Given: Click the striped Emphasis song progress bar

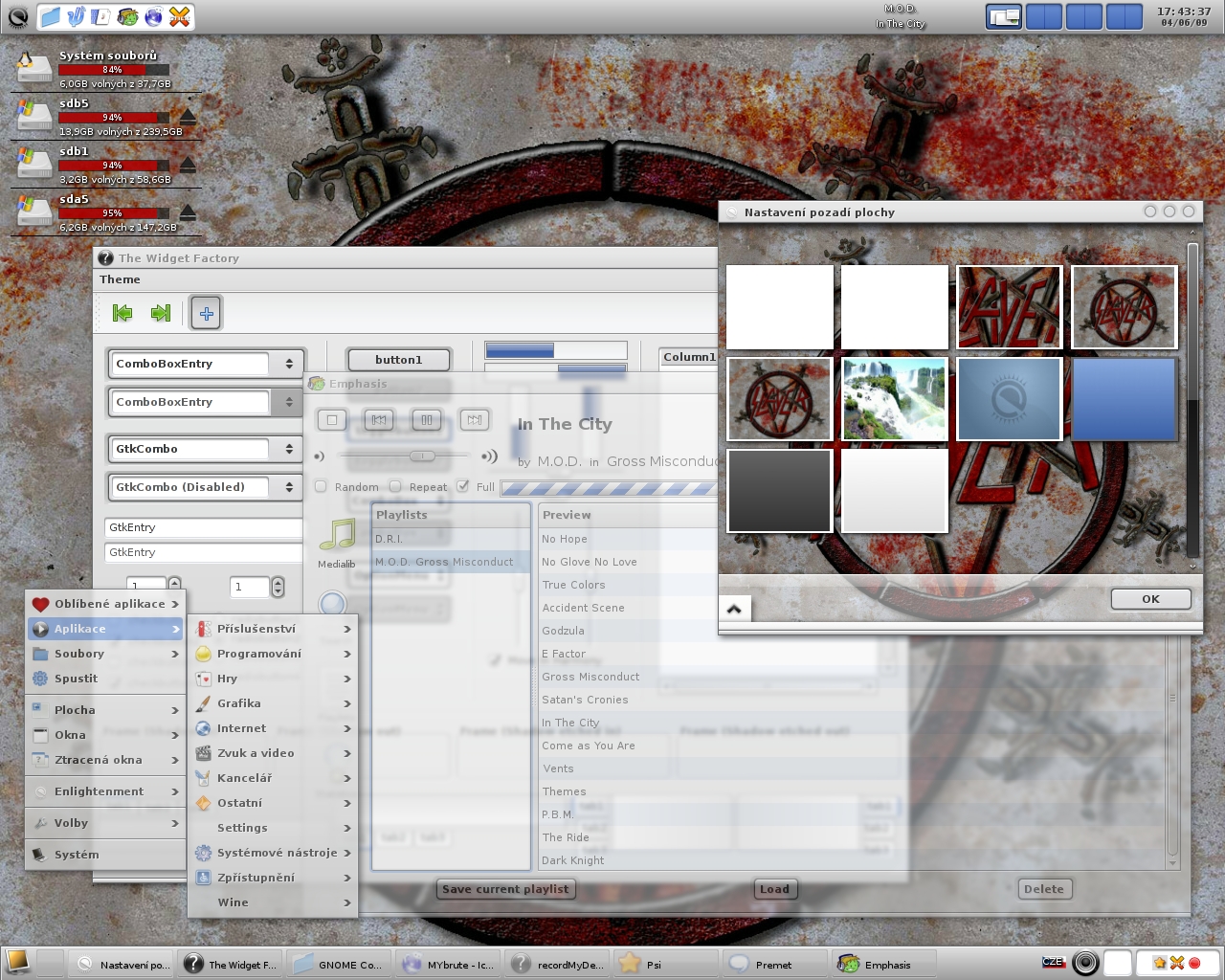Looking at the screenshot, I should (609, 488).
